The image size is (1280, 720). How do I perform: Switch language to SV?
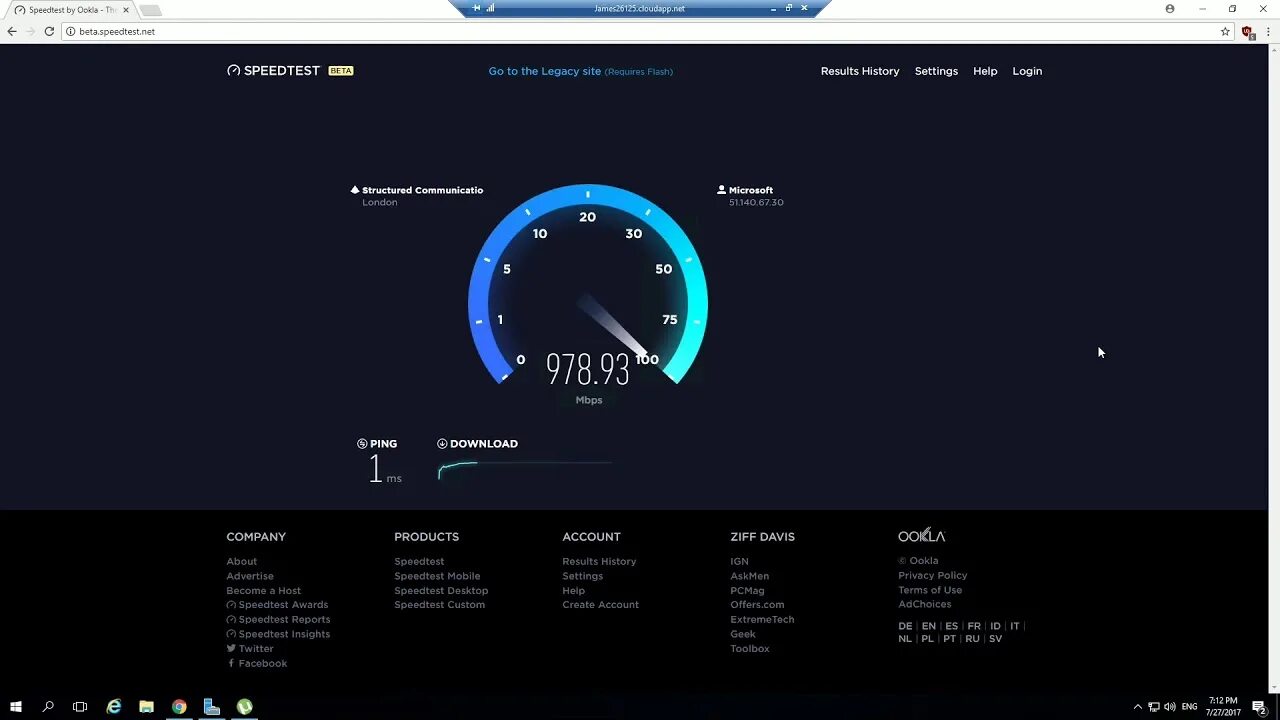(x=995, y=639)
